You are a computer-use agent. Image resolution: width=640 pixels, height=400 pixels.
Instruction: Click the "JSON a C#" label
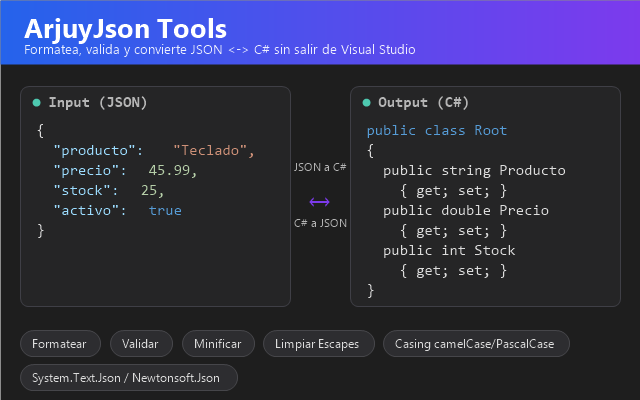(x=320, y=167)
